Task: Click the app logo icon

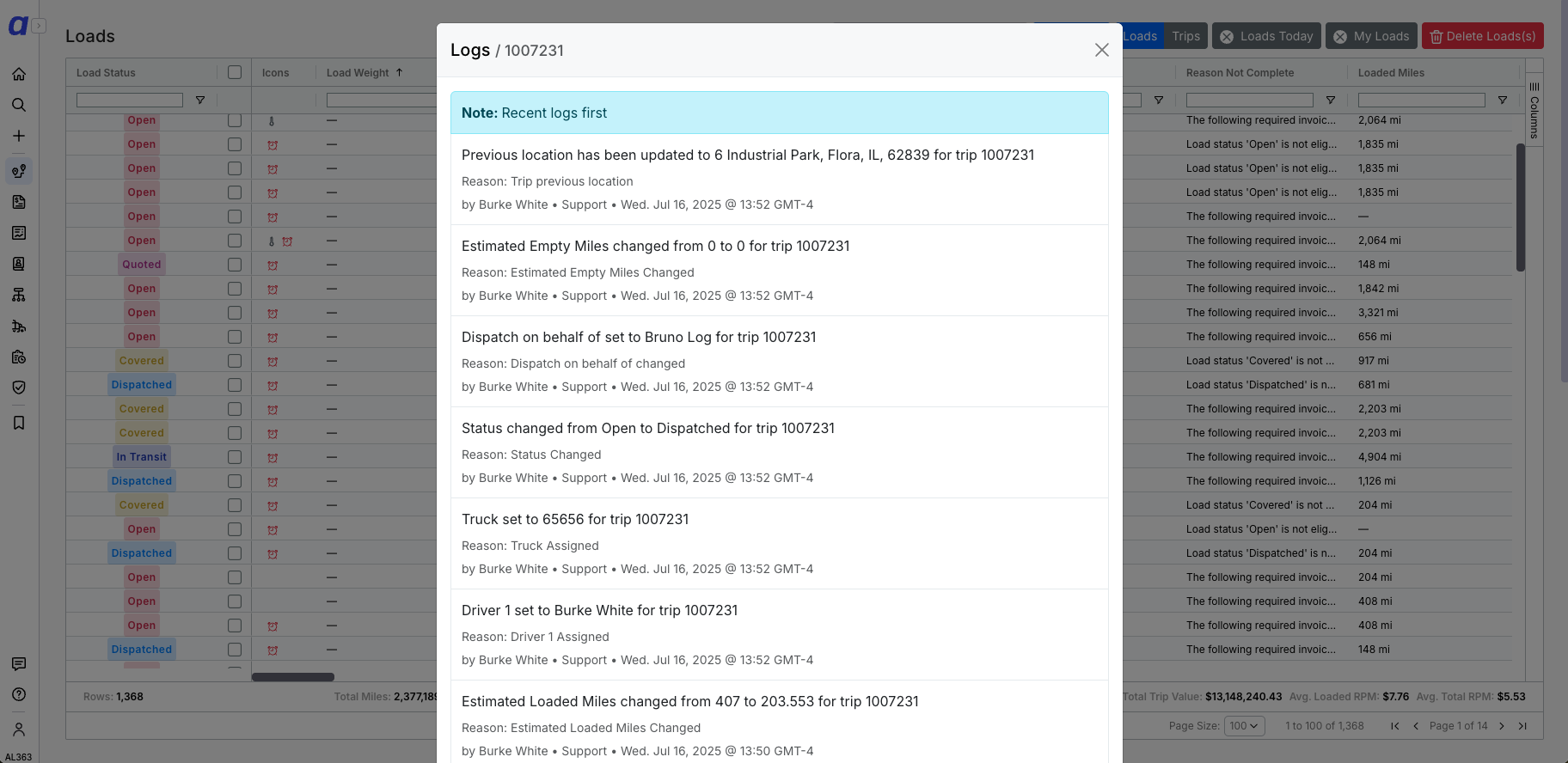Action: [18, 26]
